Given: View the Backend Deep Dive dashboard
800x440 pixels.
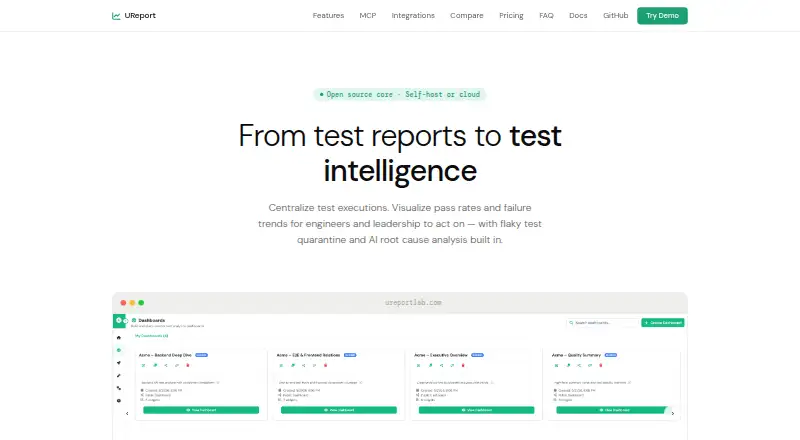Looking at the screenshot, I should point(201,410).
